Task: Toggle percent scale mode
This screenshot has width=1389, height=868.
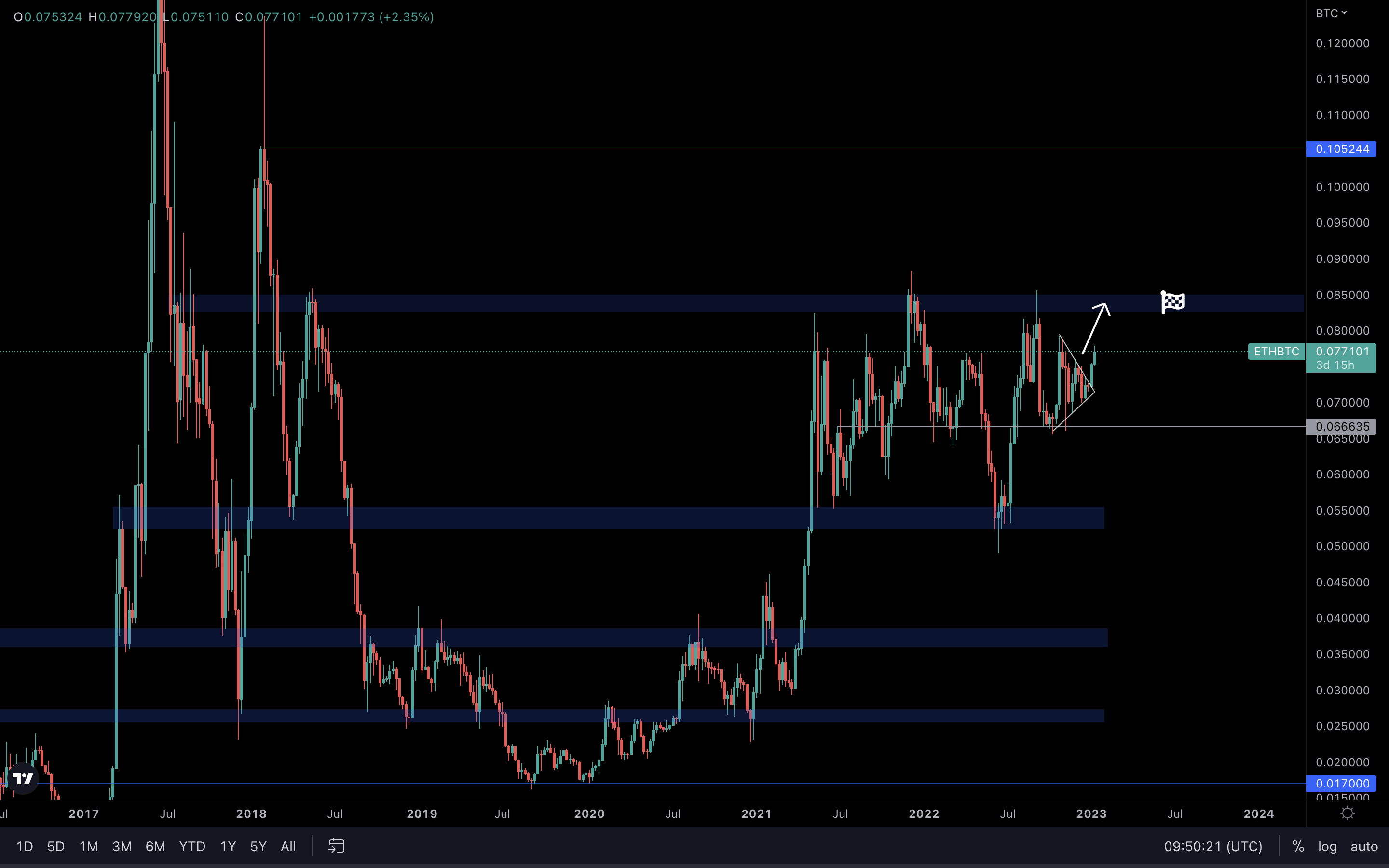Action: 1298,846
